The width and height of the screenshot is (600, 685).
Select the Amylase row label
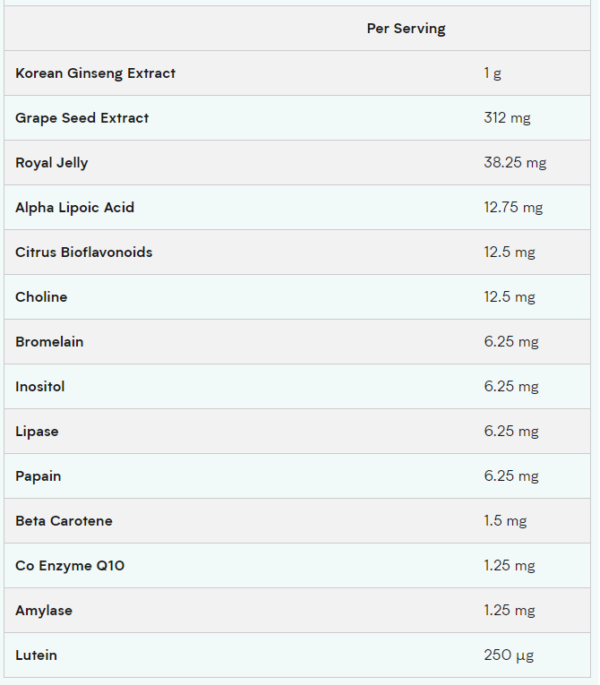[x=44, y=610]
